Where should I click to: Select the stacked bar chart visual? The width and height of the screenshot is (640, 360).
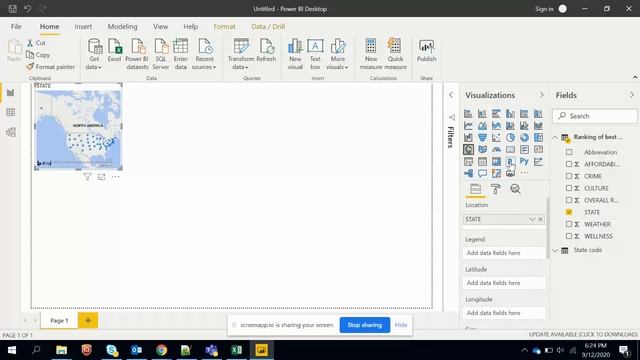pyautogui.click(x=468, y=113)
